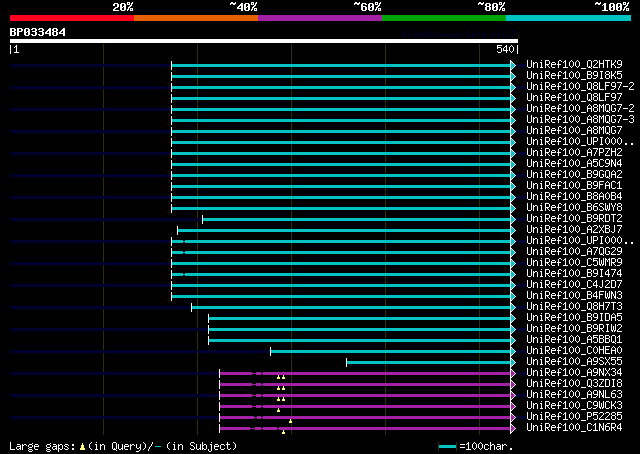Click the white start tick of the UniRef100_C0HEA0 alignment

coord(270,352)
